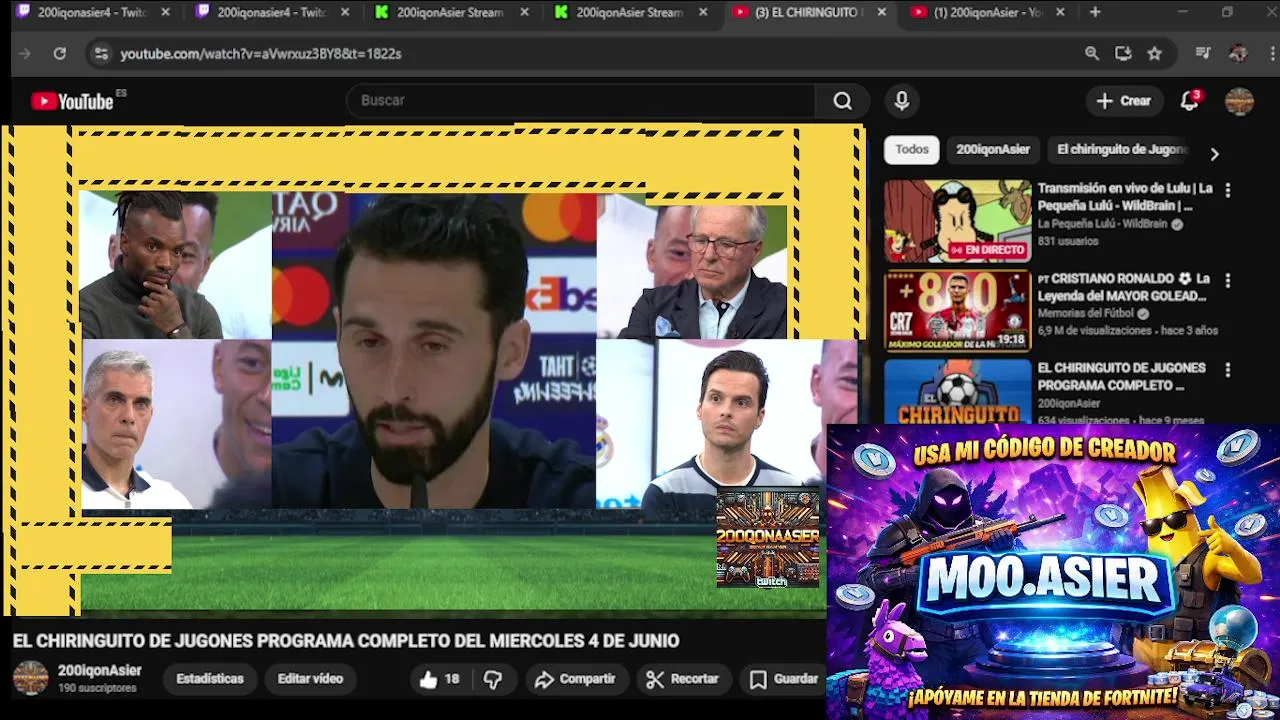This screenshot has height=720, width=1280.
Task: Open options for the Lulu live video
Action: (x=1228, y=190)
